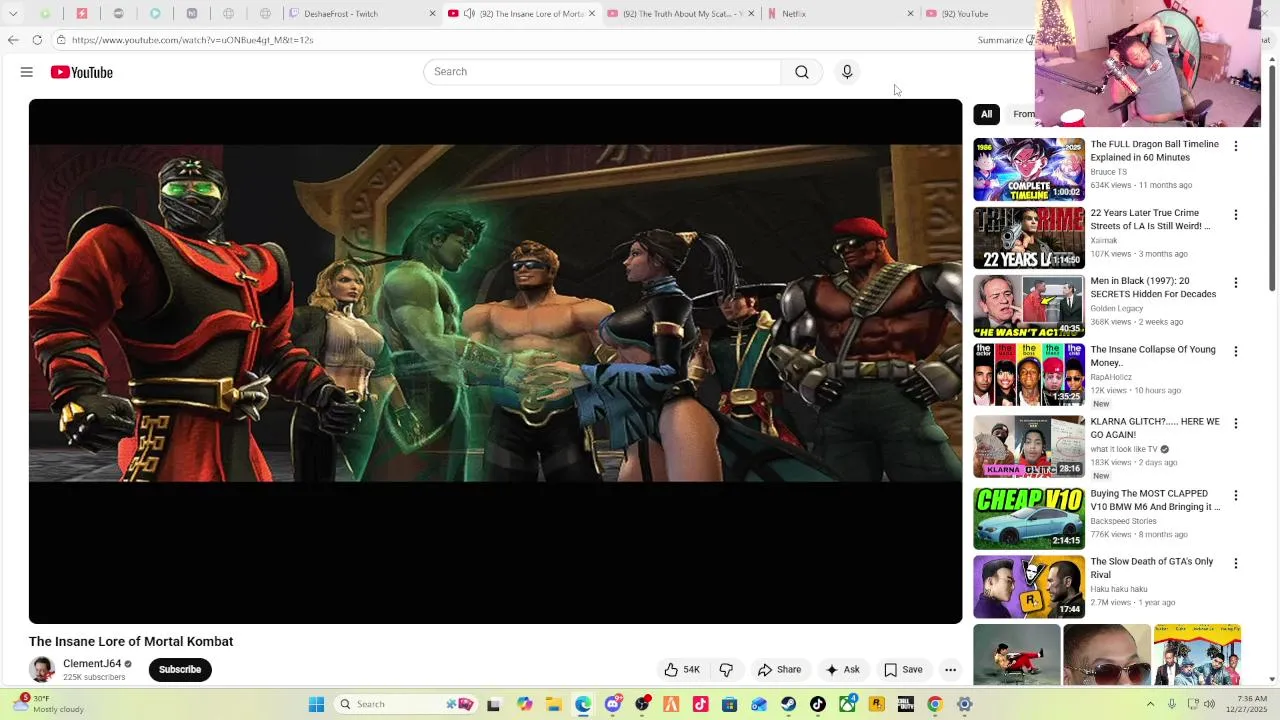Dislike the video with thumbs down
1280x720 pixels.
[727, 670]
